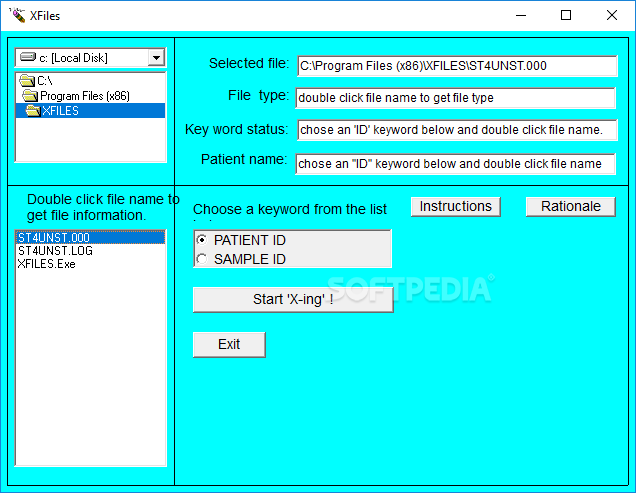Screen dimensions: 636x493
Task: Click the Key word status field
Action: click(x=457, y=130)
